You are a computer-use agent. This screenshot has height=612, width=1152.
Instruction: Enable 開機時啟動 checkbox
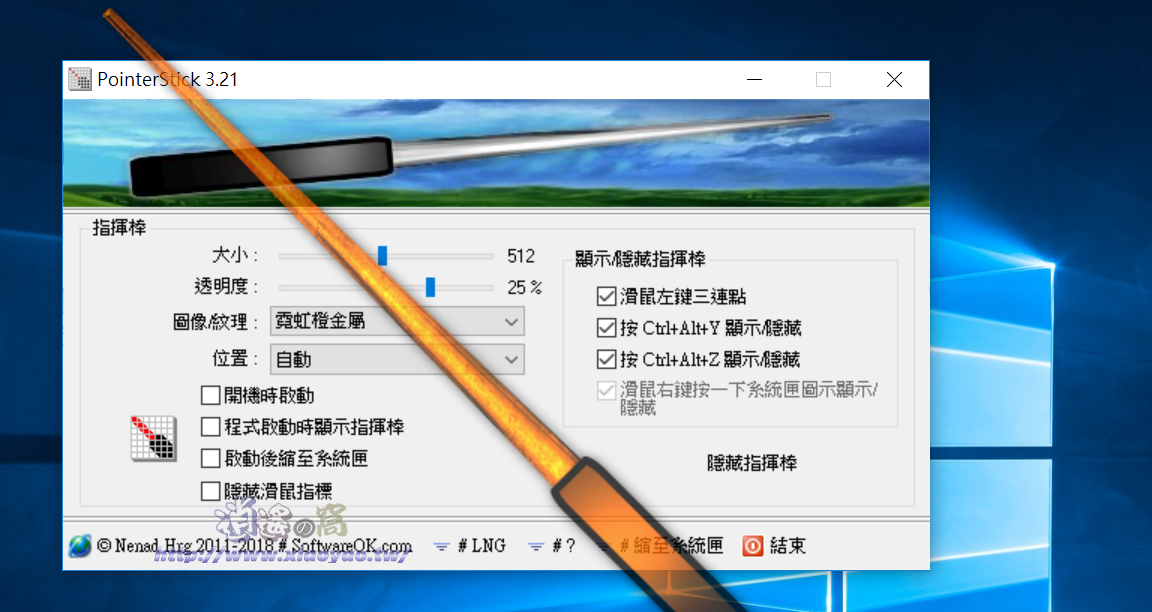[x=211, y=395]
